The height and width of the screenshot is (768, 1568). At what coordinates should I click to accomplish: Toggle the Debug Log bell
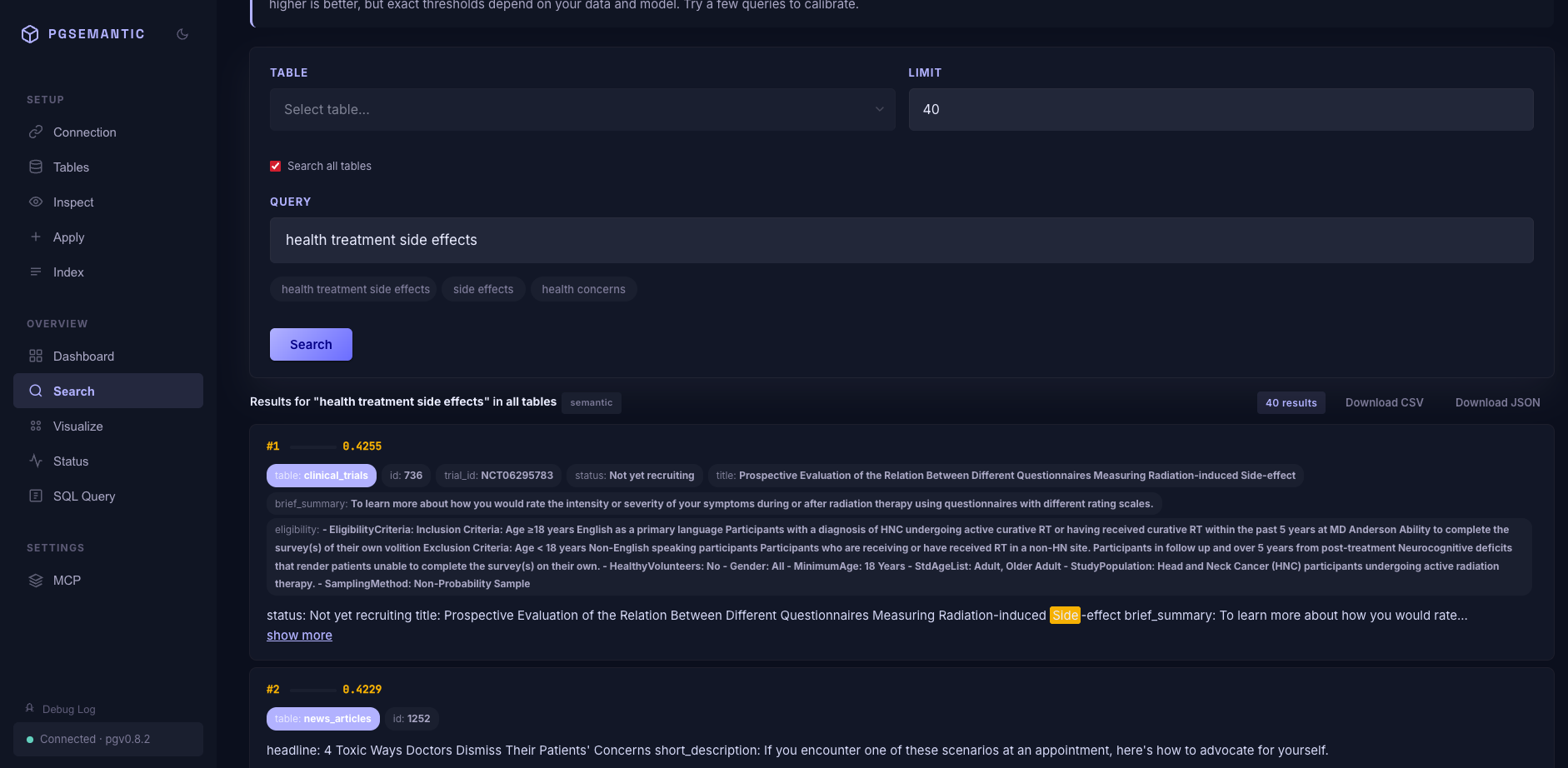(30, 708)
